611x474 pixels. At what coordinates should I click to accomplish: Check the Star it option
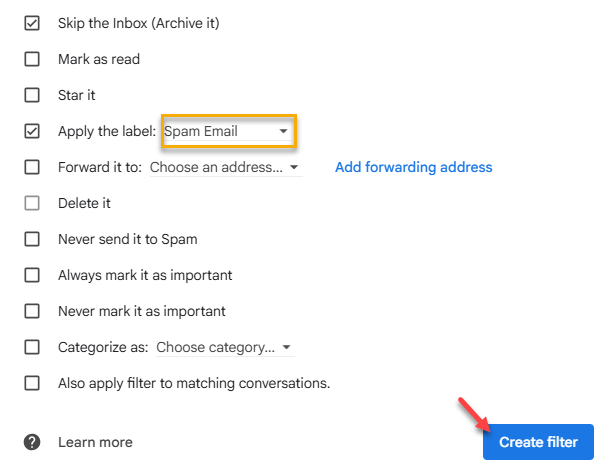point(32,95)
